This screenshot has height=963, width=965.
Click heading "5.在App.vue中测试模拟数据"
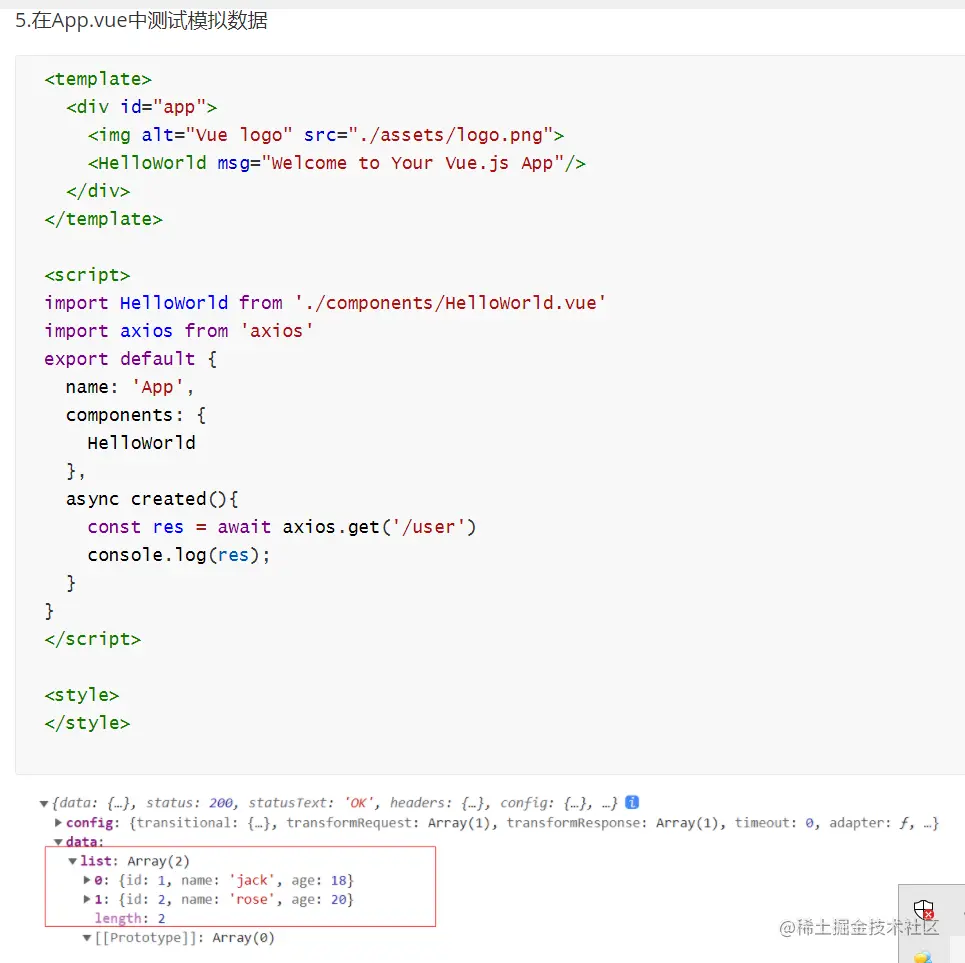[142, 20]
